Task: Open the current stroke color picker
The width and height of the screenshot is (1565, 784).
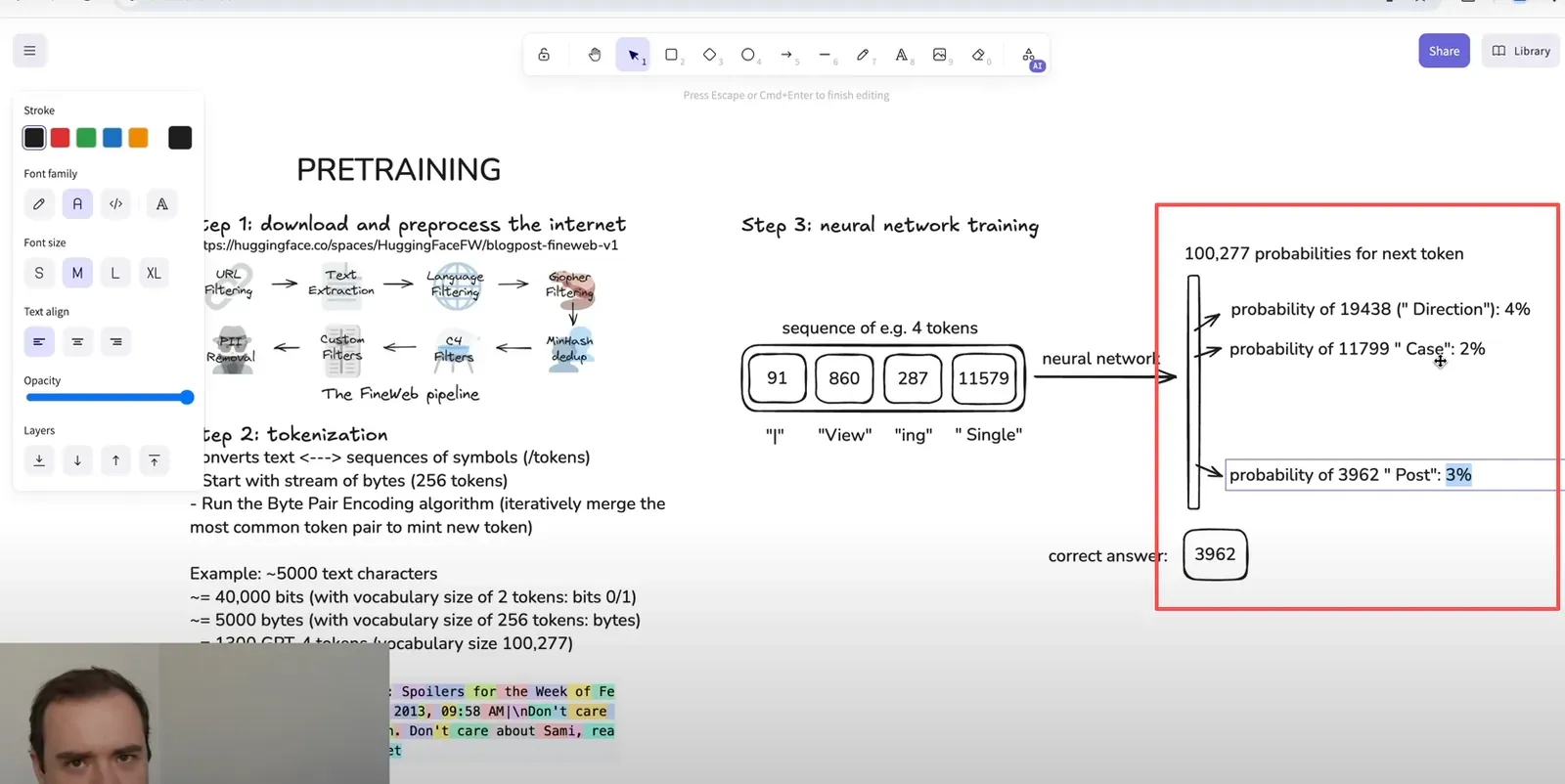Action: [x=180, y=138]
